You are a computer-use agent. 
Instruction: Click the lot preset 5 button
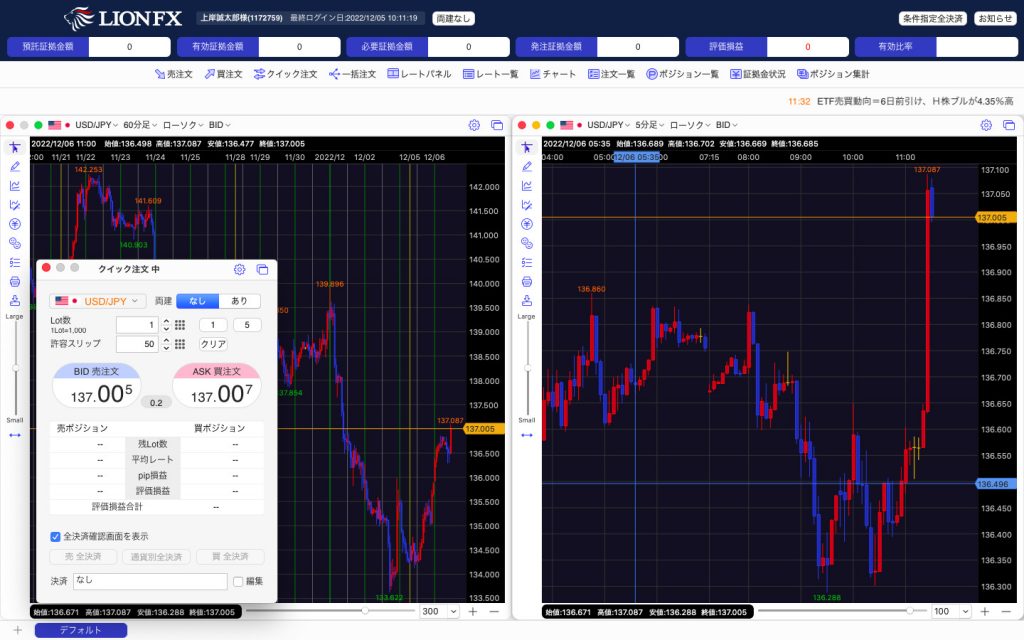247,325
